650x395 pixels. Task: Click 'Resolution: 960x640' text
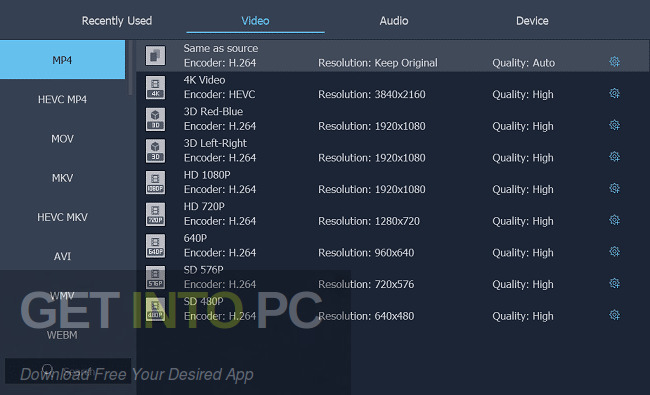point(366,253)
